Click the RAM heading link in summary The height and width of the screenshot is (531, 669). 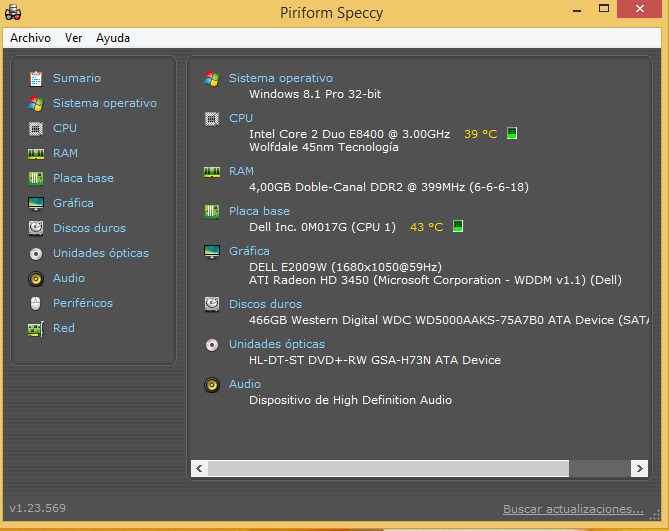[241, 171]
